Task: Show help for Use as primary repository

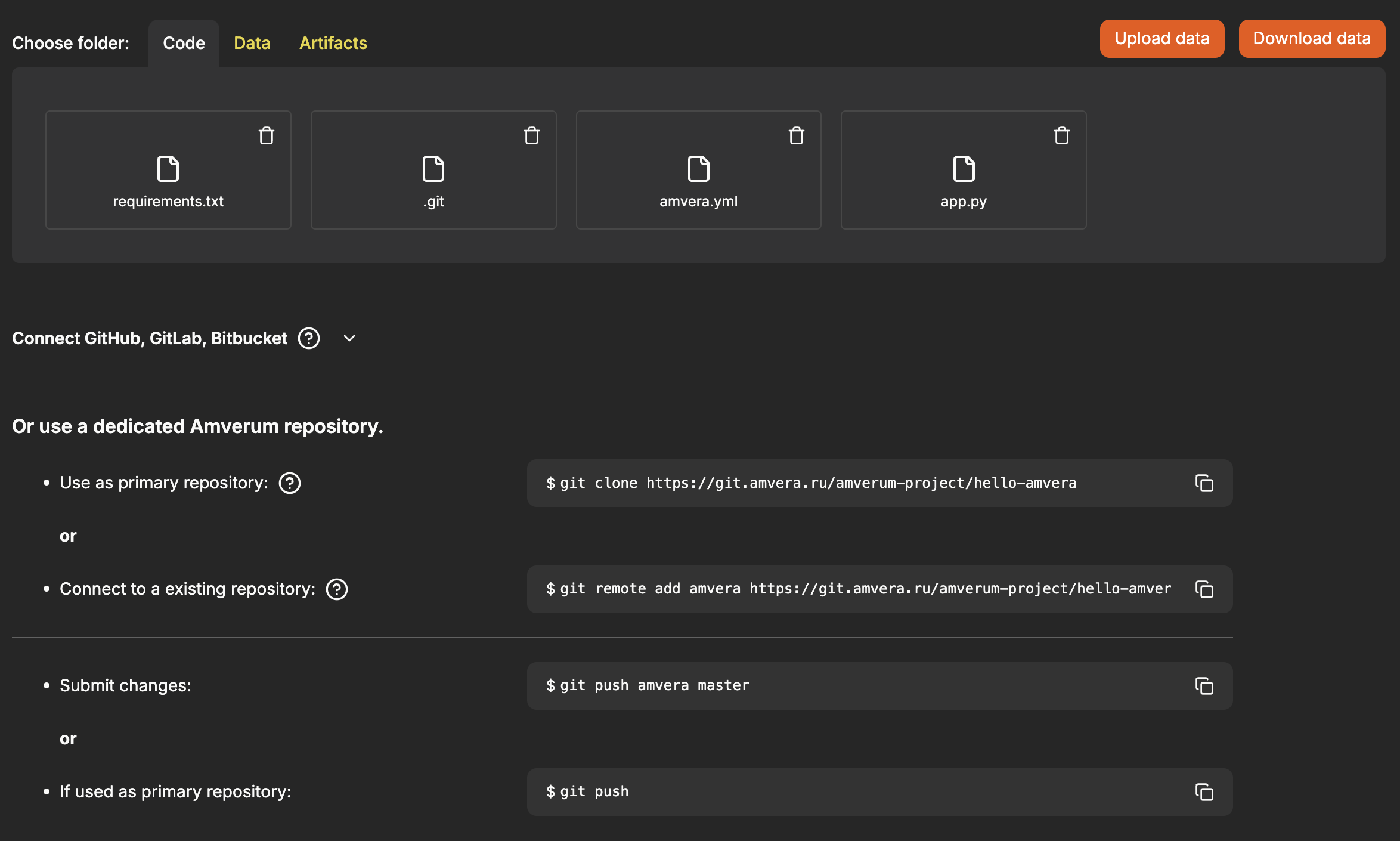Action: pos(290,483)
